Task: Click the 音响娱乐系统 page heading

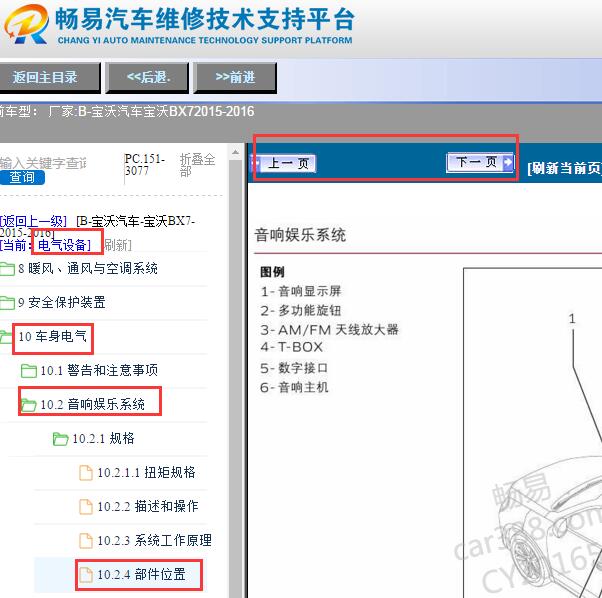Action: click(300, 235)
